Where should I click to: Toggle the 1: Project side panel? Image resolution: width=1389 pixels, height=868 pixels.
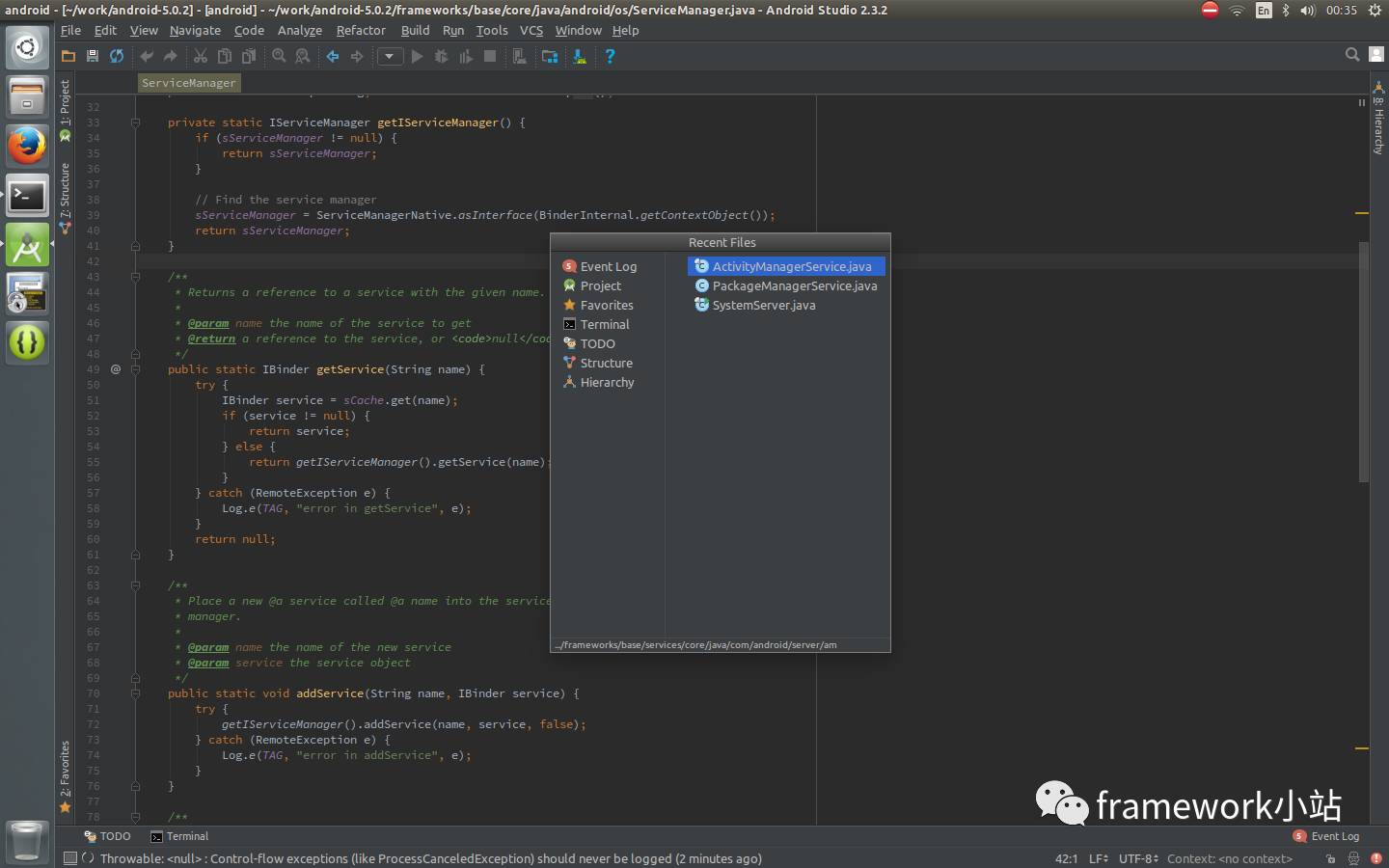tap(65, 104)
